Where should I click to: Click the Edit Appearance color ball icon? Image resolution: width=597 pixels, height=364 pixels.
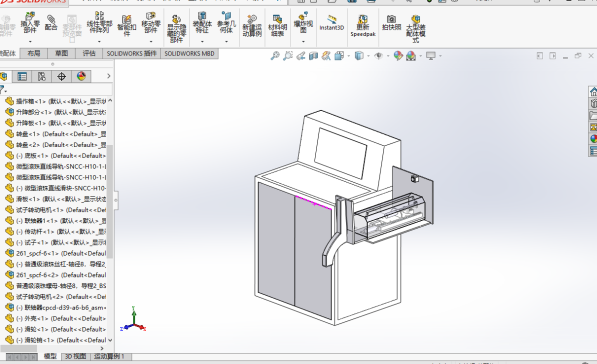point(398,56)
